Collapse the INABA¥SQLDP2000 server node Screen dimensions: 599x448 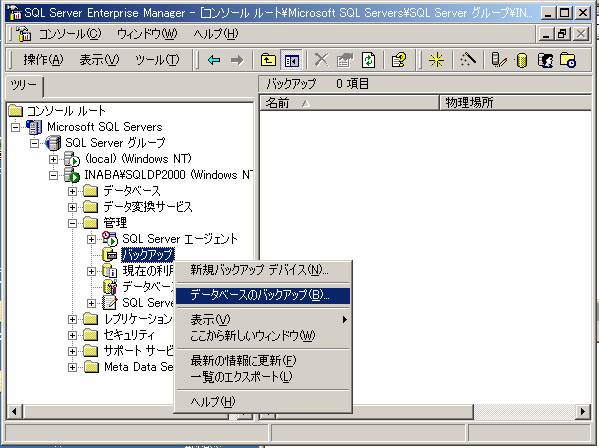tap(53, 175)
